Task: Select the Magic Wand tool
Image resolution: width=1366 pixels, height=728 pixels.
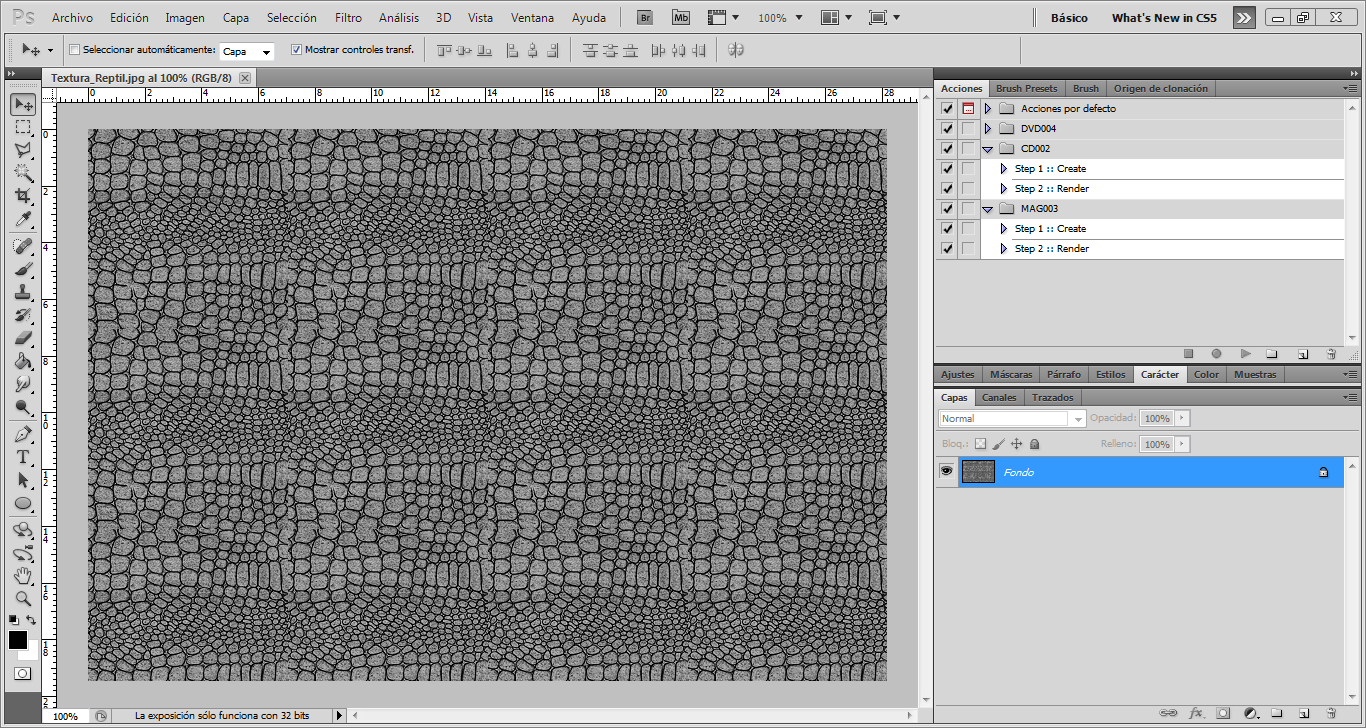Action: [x=23, y=173]
